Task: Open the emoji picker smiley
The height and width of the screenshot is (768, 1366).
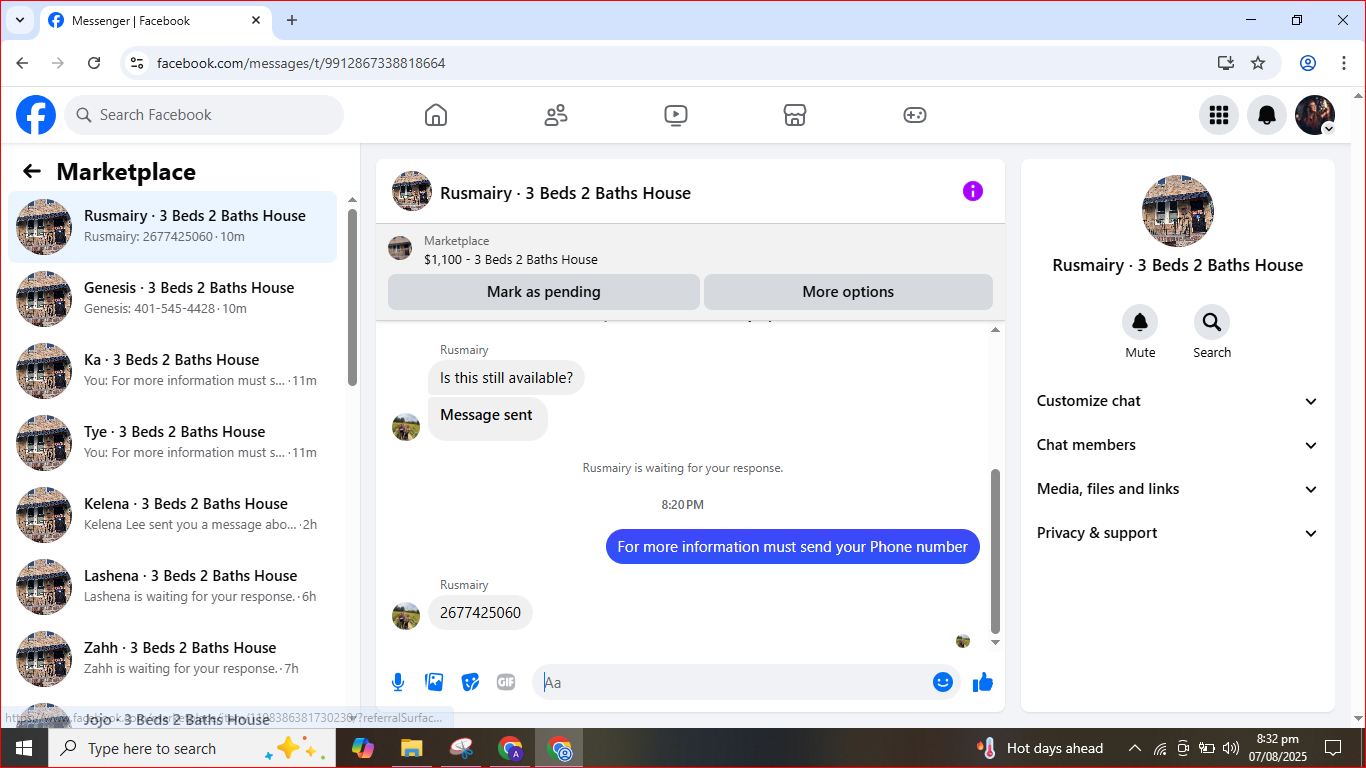Action: click(x=943, y=682)
